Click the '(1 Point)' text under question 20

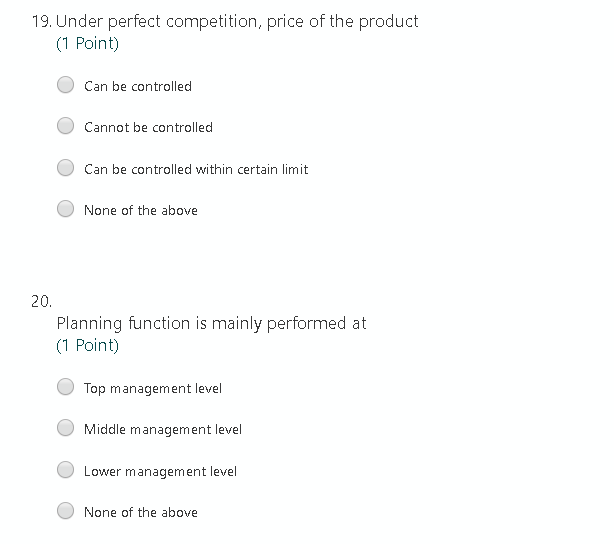(87, 345)
